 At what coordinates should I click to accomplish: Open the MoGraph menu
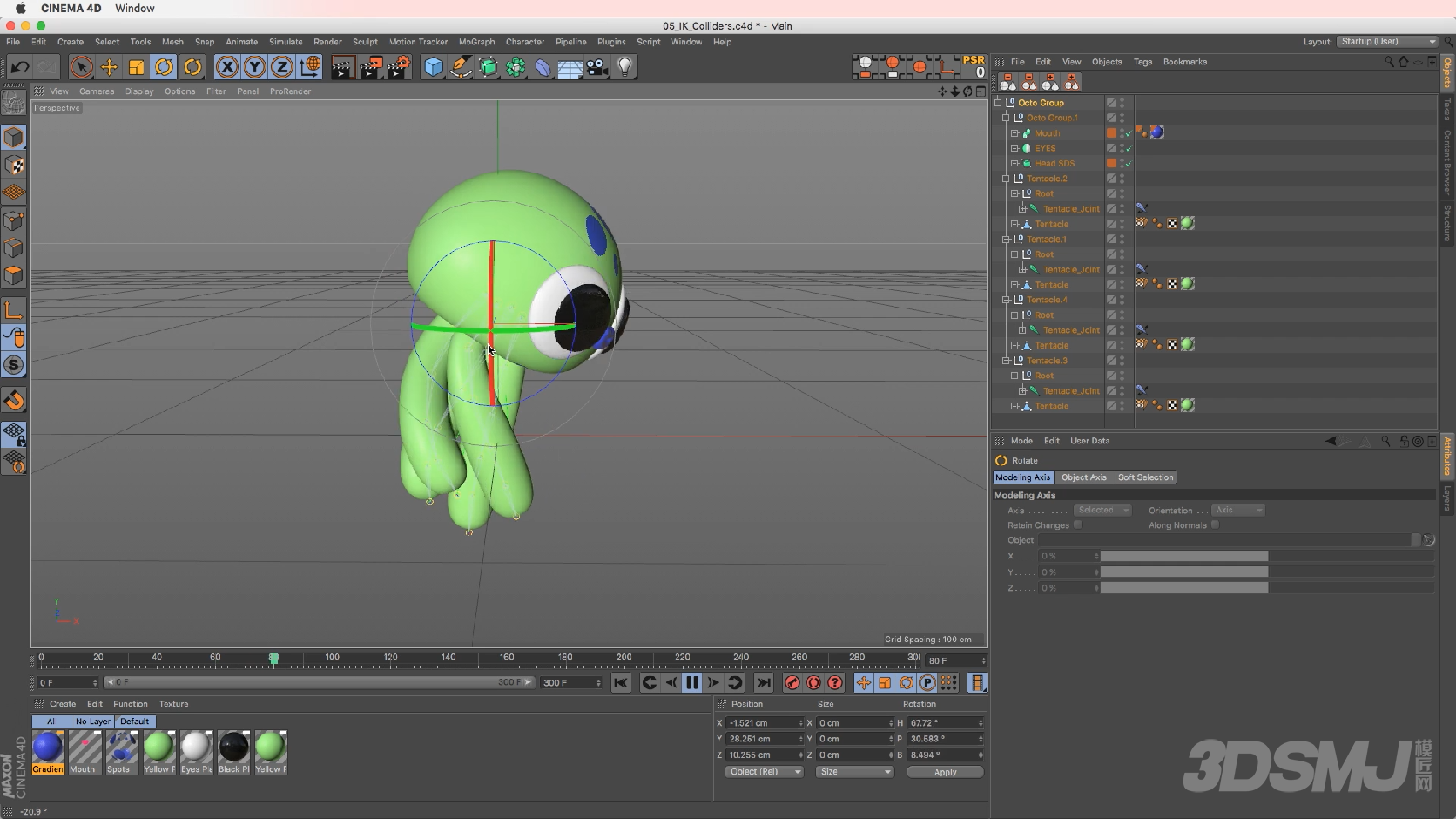point(476,42)
